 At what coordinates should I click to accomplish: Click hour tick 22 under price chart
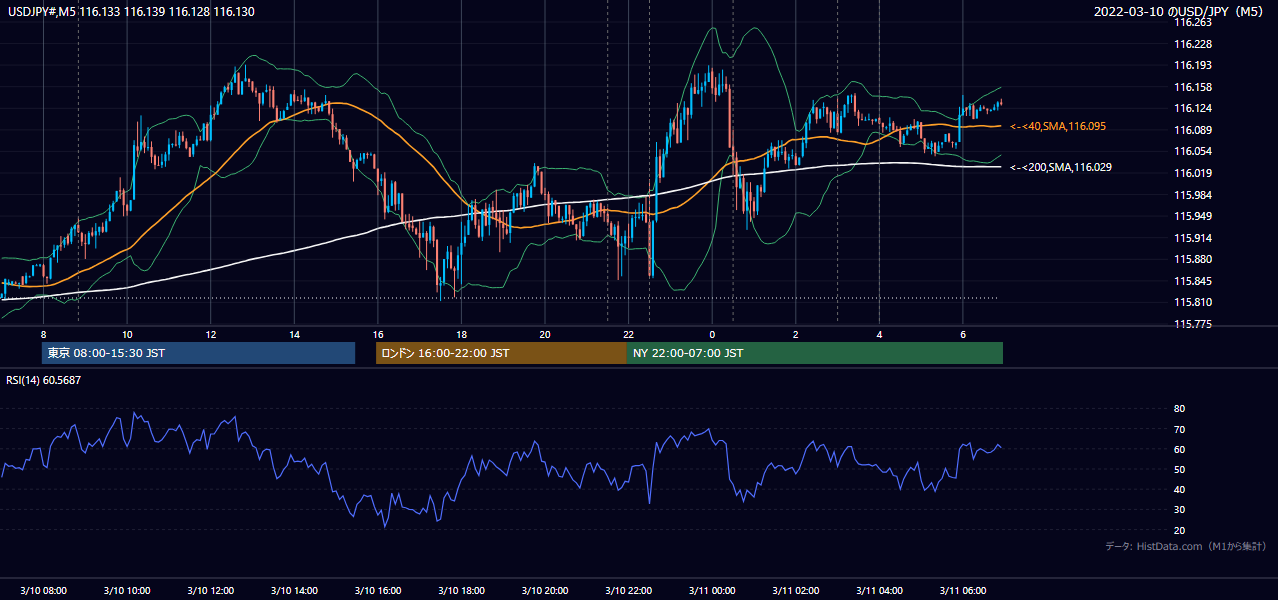coord(628,334)
